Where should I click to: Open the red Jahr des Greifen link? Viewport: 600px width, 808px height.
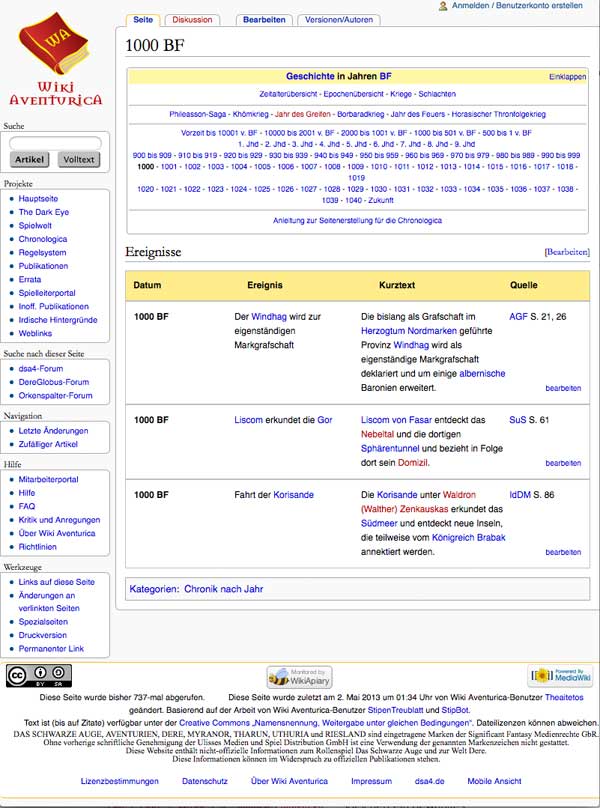(x=303, y=114)
